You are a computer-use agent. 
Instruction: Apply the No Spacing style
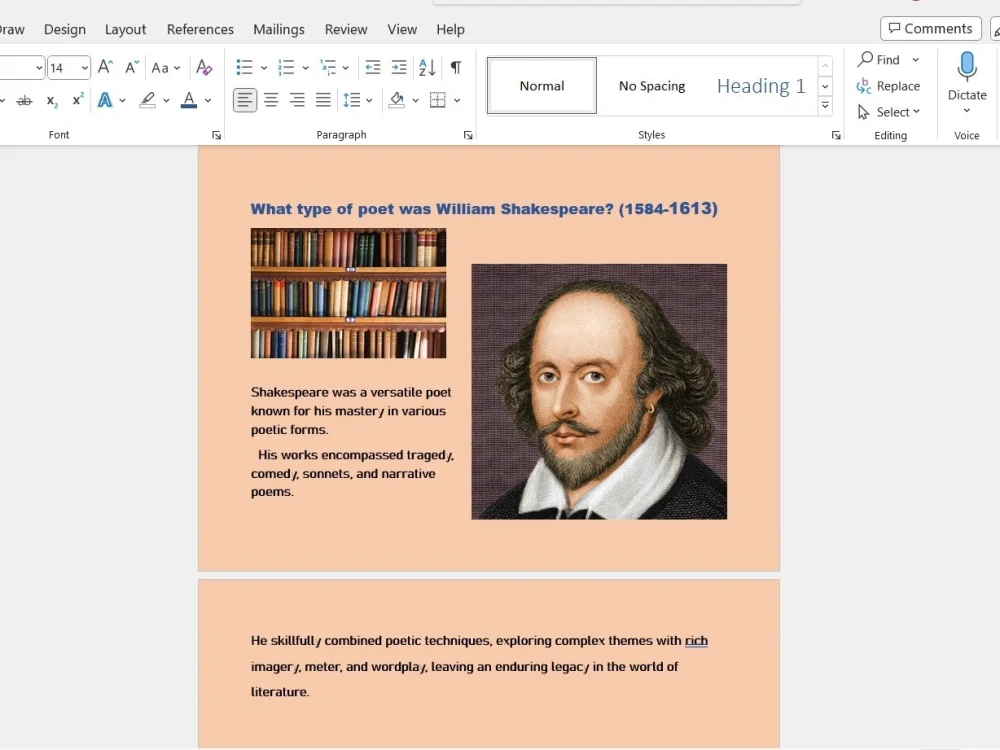click(x=652, y=85)
